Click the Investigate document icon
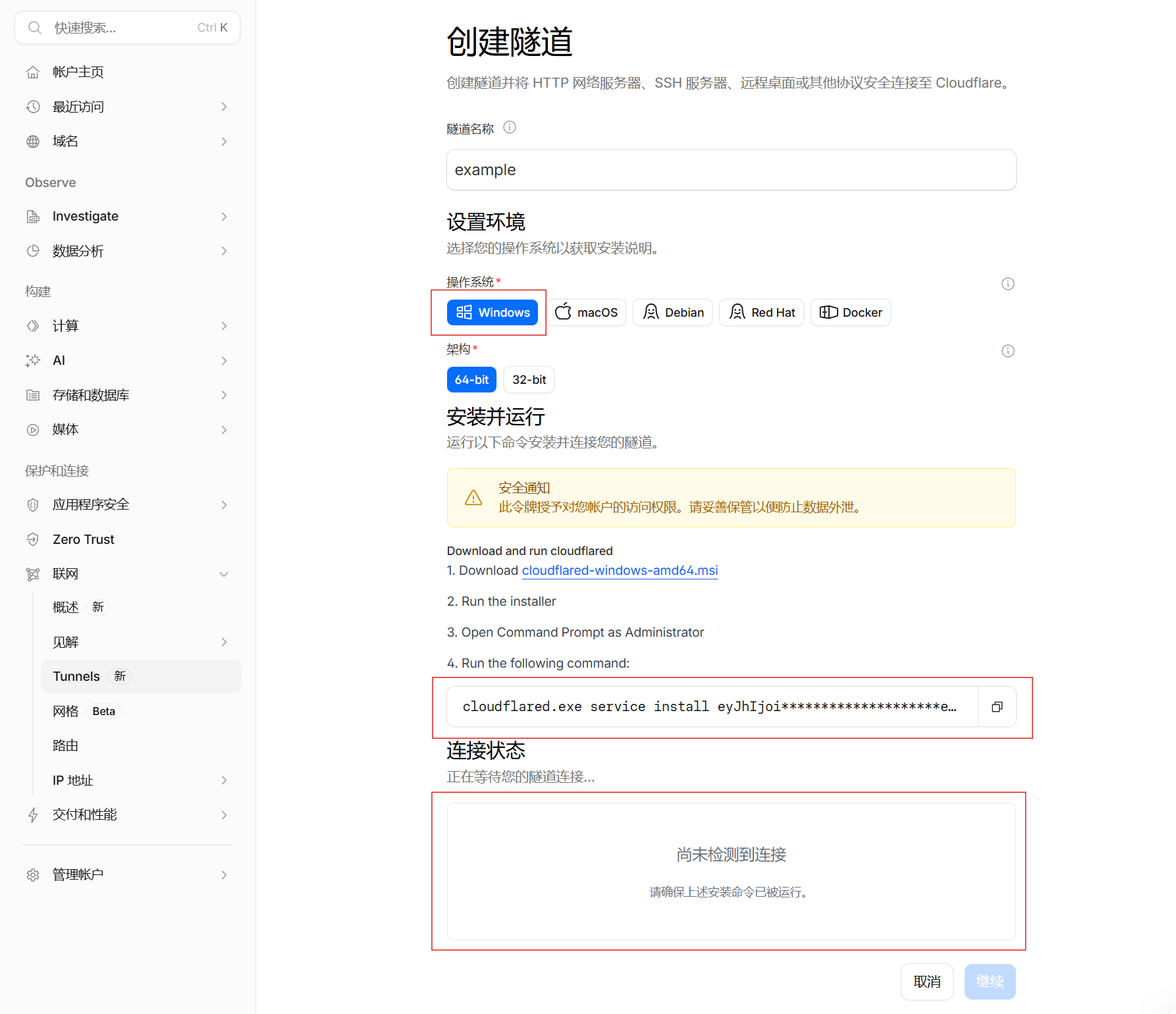 [33, 217]
